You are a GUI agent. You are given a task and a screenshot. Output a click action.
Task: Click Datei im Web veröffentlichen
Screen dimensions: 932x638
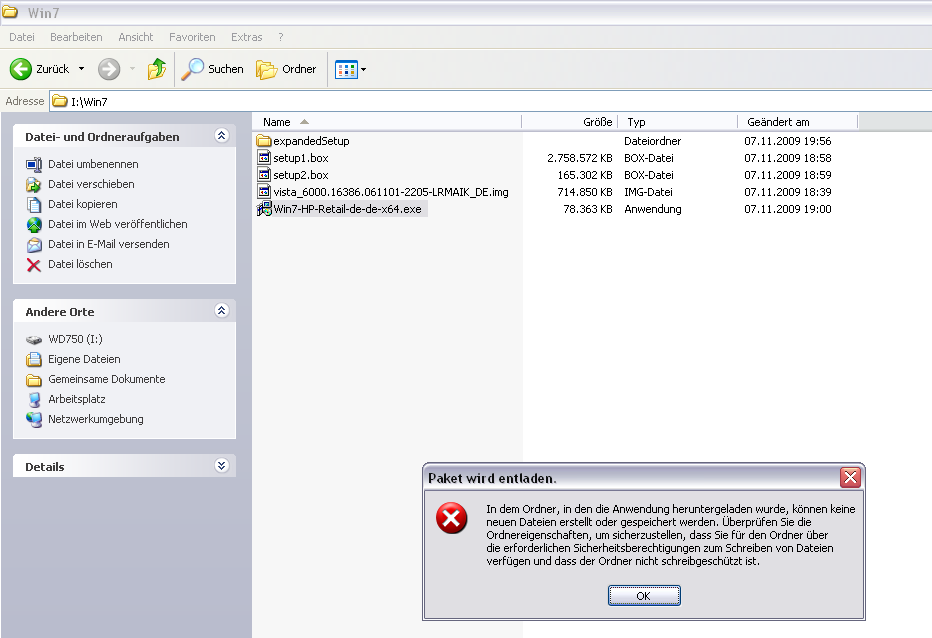[x=118, y=224]
